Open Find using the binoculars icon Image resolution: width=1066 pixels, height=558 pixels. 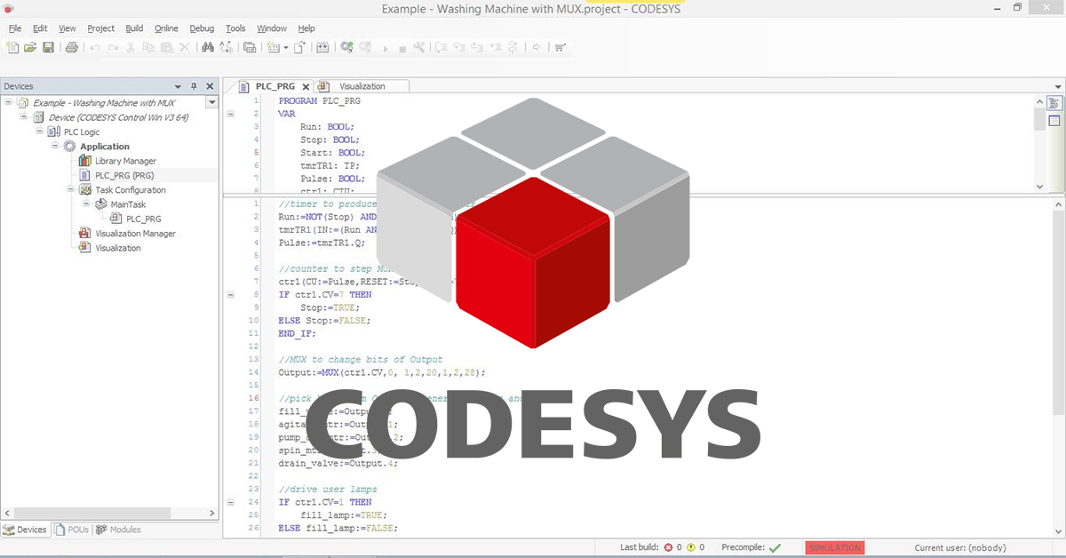[207, 47]
